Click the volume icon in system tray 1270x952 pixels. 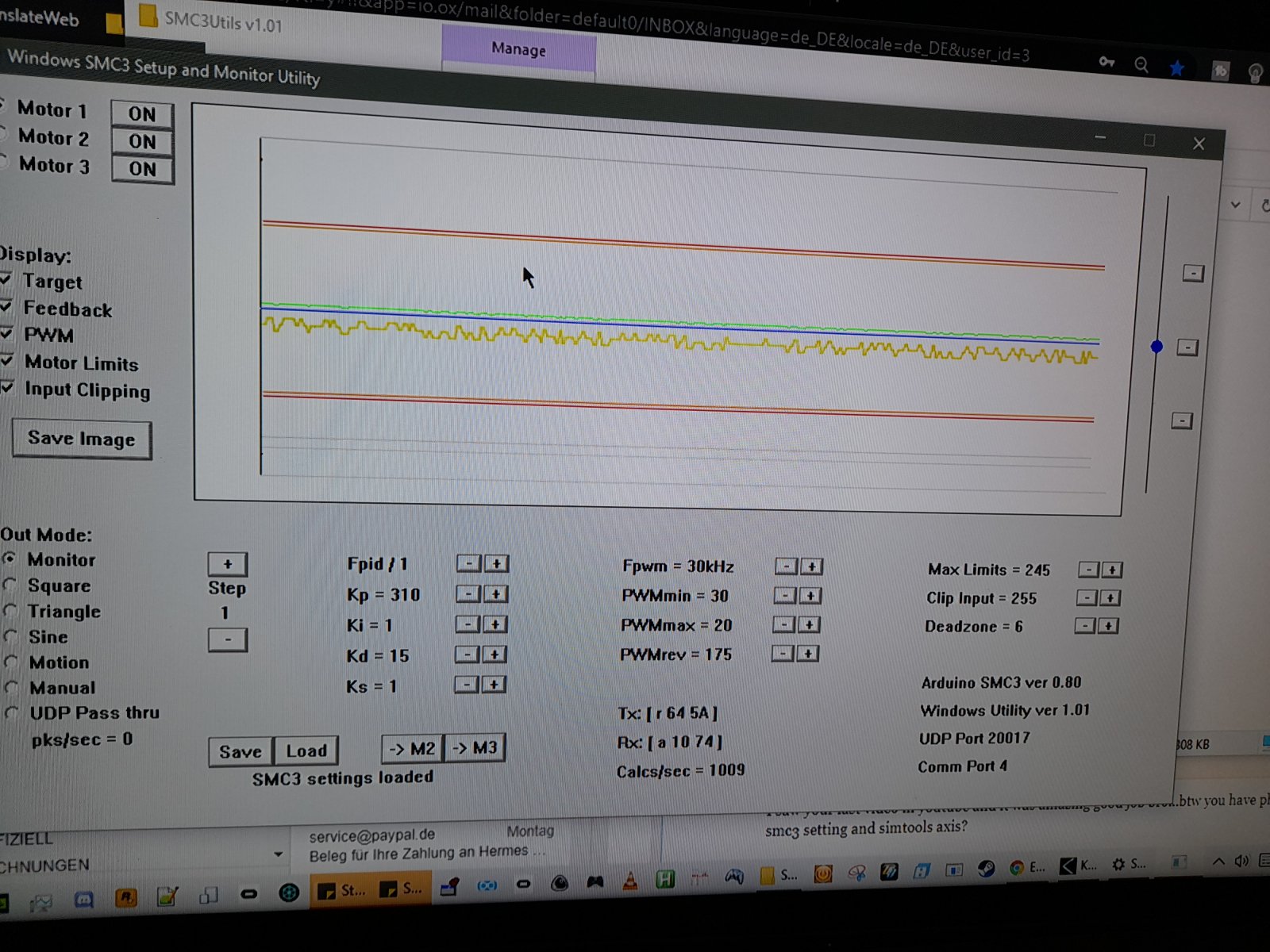coord(1241,862)
